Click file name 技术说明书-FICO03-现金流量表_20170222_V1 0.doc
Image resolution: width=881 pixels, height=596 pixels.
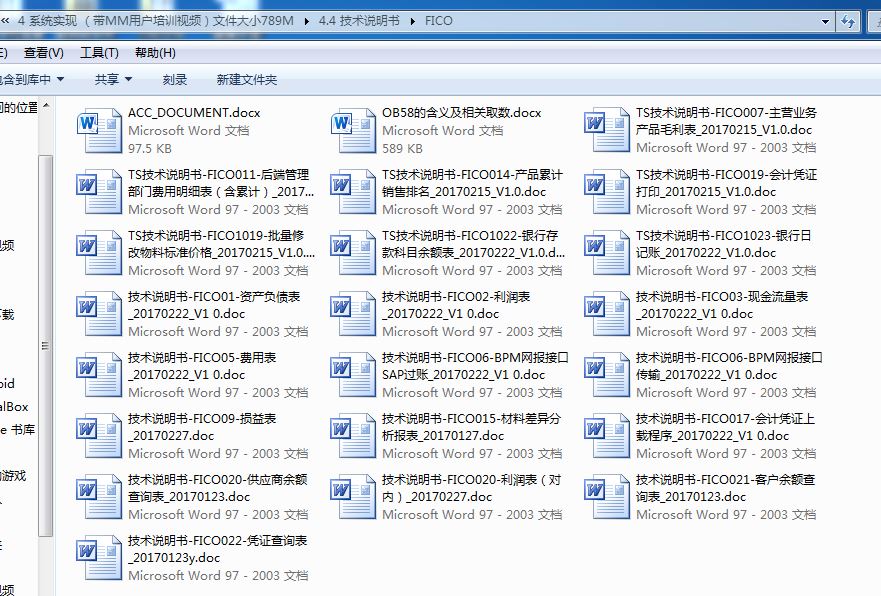722,305
